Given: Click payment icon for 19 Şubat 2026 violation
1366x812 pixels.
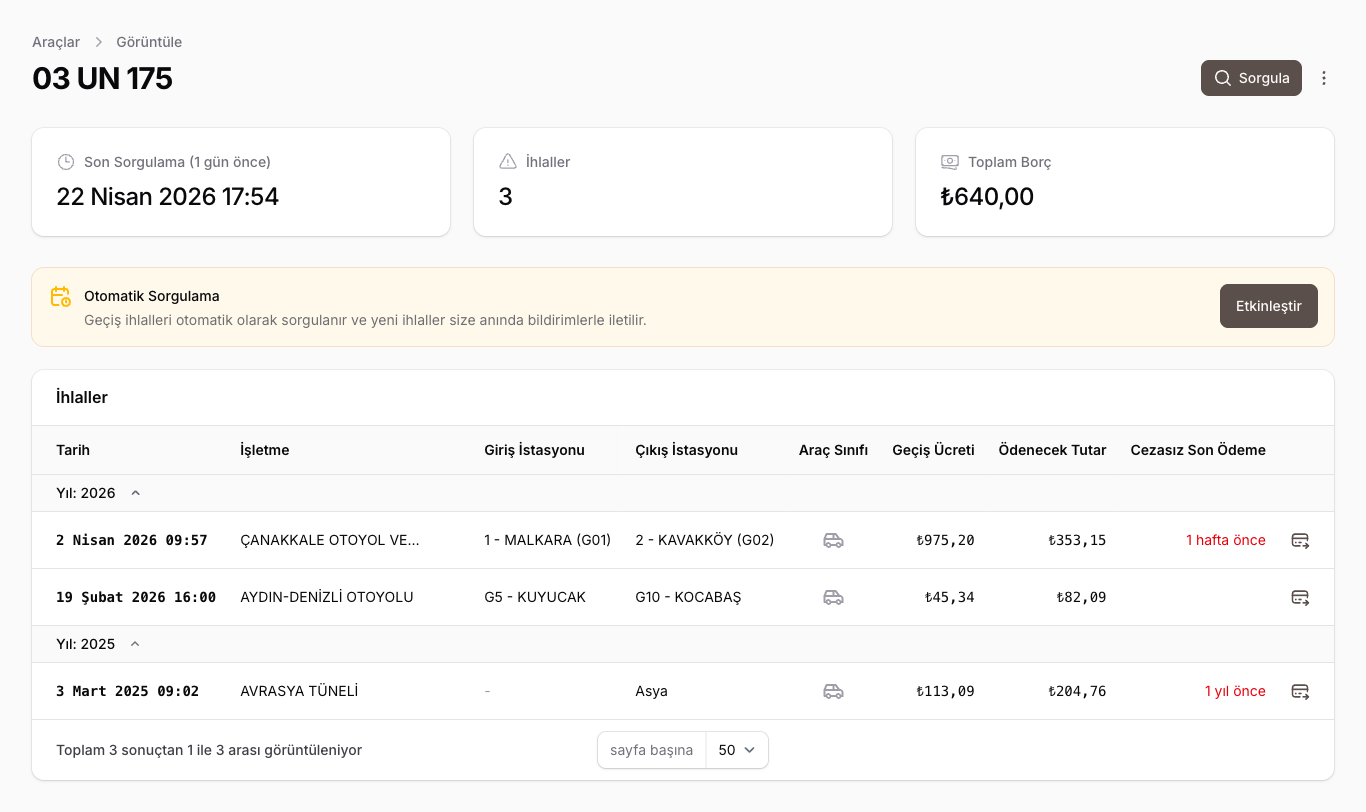Looking at the screenshot, I should click(1300, 597).
